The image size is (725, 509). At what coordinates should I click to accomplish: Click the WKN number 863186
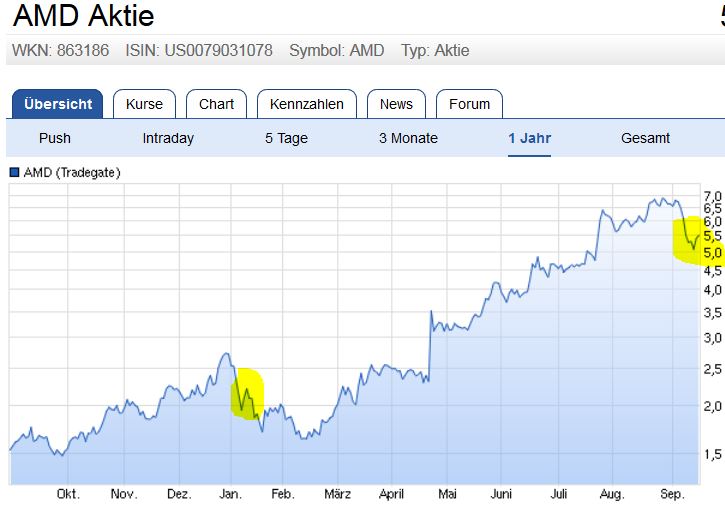pos(79,50)
